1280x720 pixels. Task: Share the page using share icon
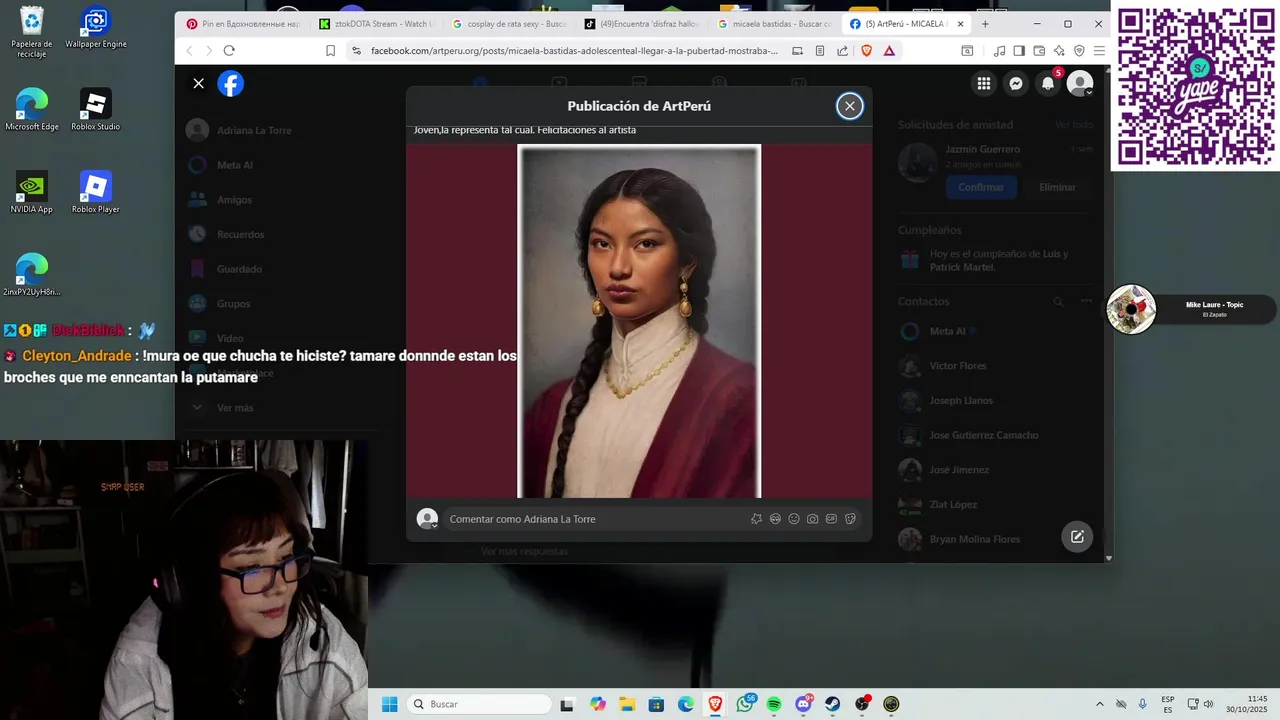click(842, 51)
